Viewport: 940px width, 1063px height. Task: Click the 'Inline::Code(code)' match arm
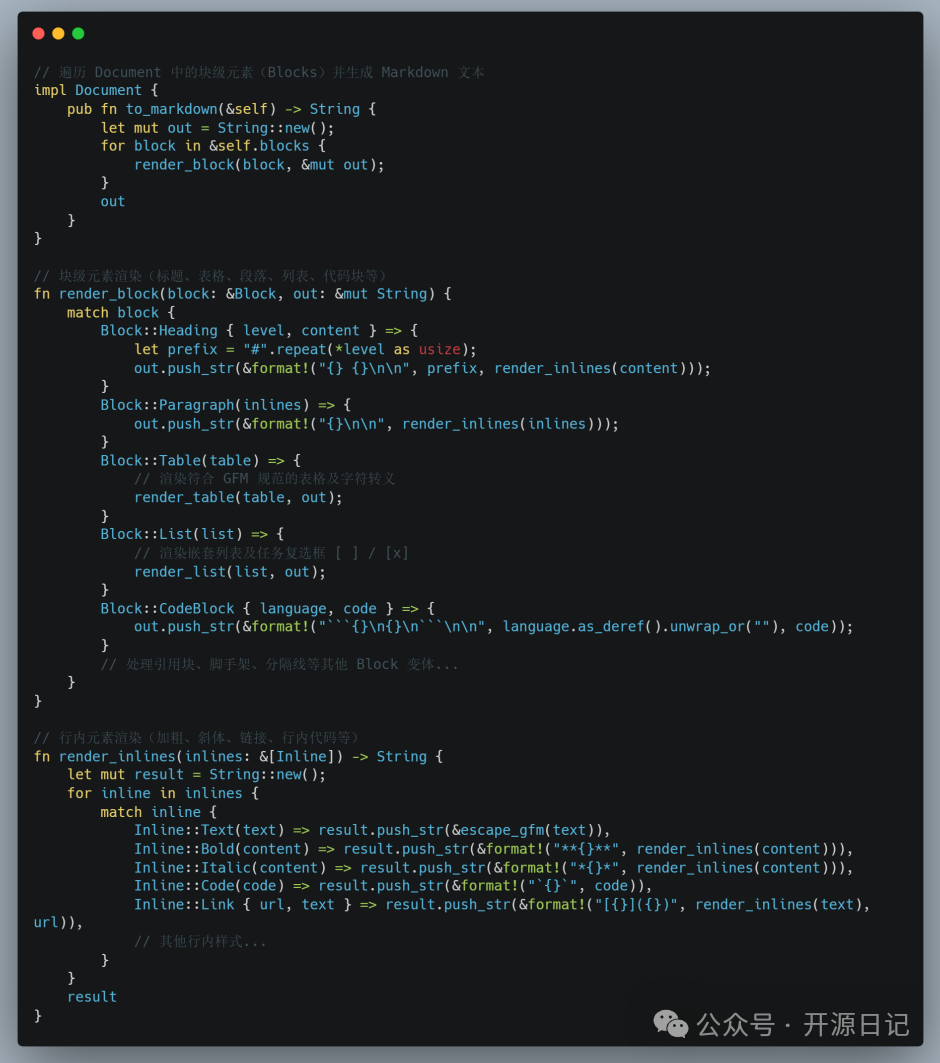pyautogui.click(x=393, y=886)
